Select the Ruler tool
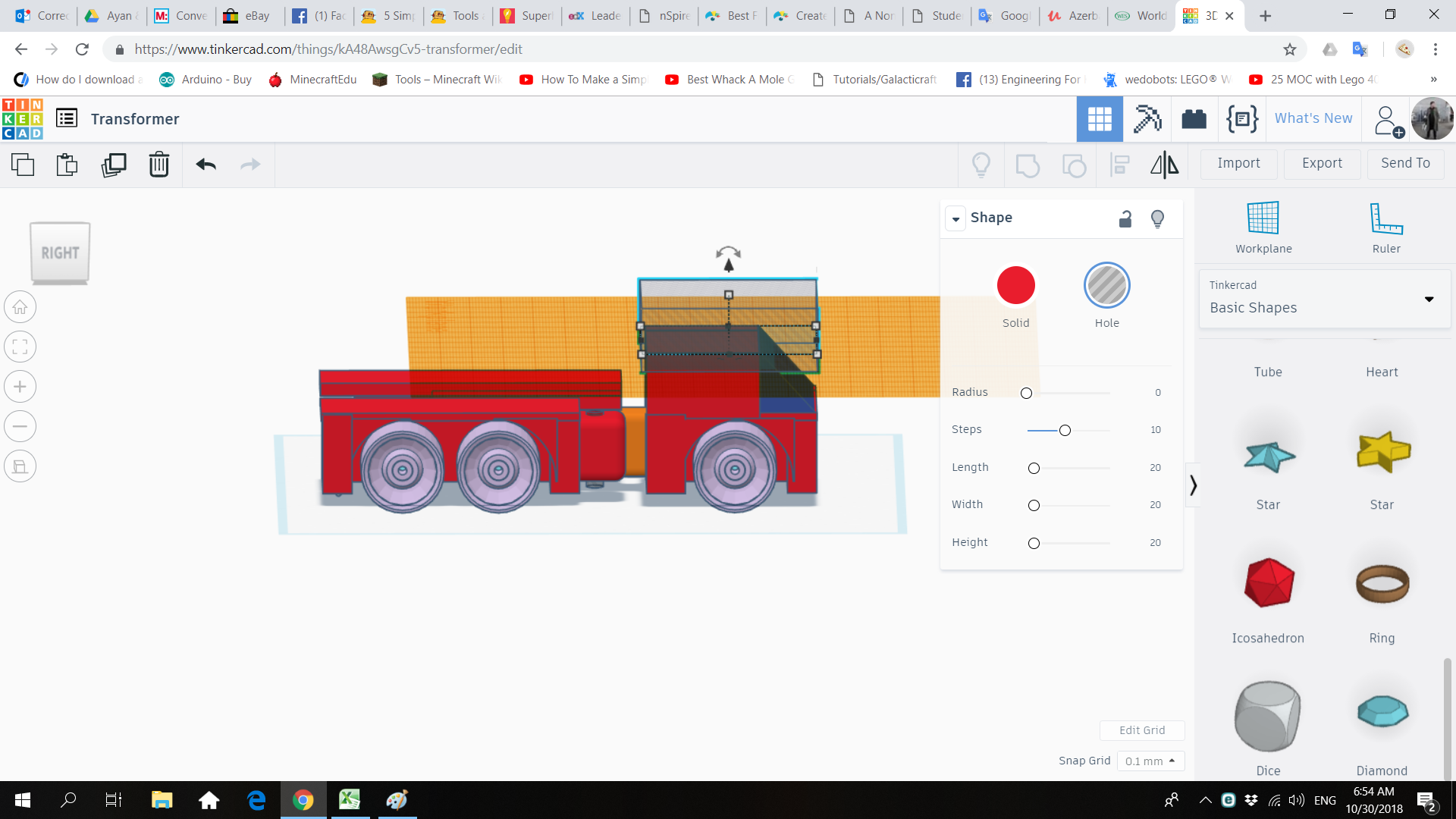Screen dimensions: 1456x819 tap(1385, 219)
